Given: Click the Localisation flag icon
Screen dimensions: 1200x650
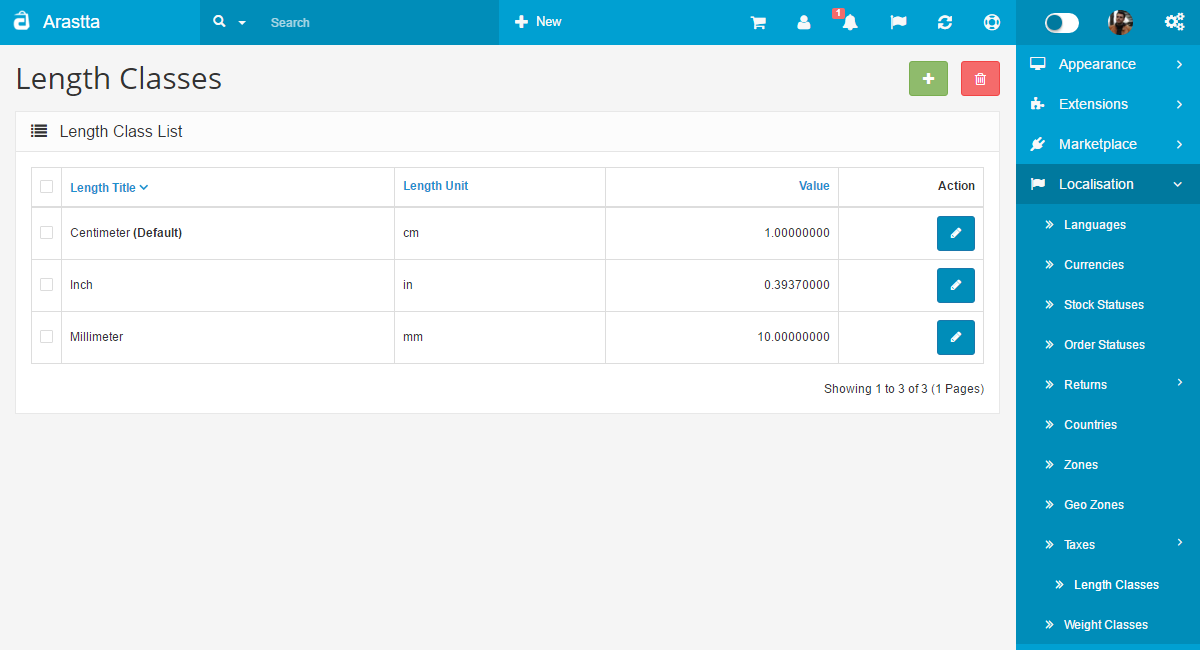Looking at the screenshot, I should [1038, 184].
